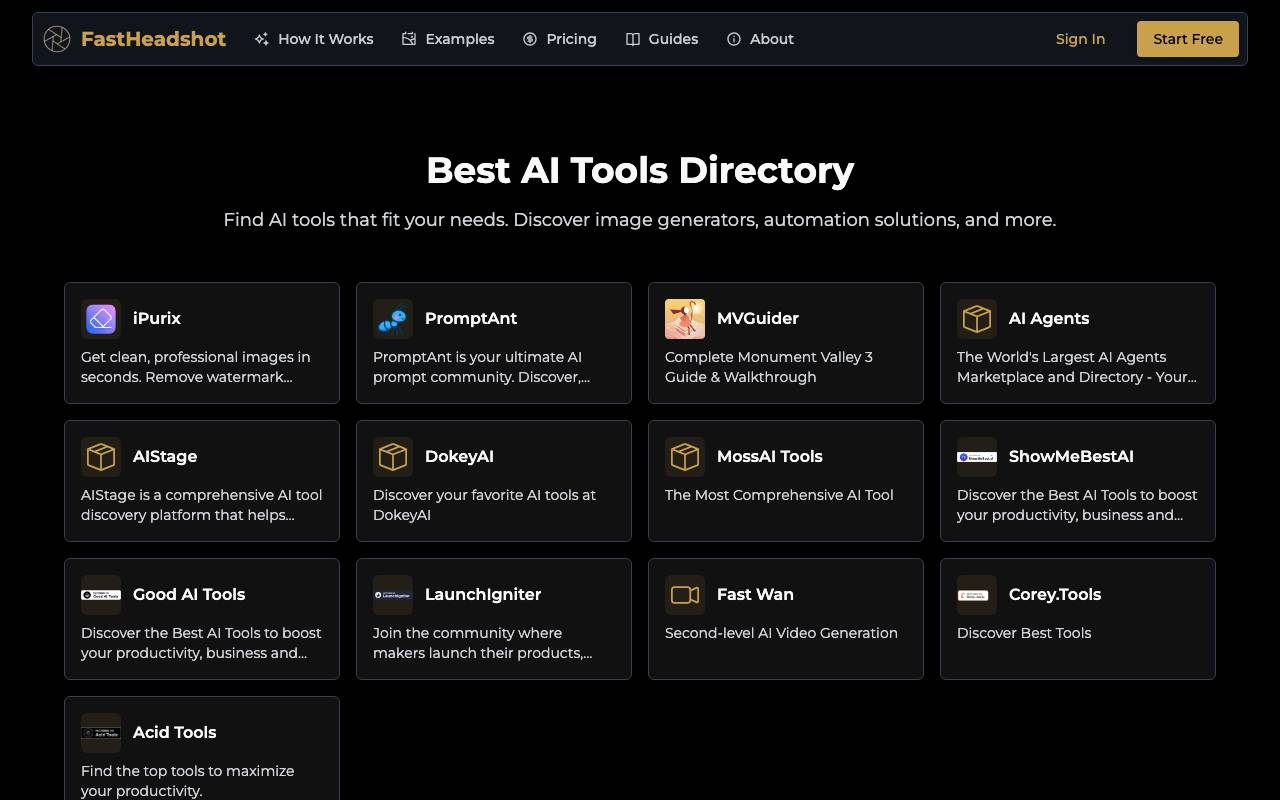Open the MVGuider title link
The height and width of the screenshot is (800, 1280).
pos(758,318)
